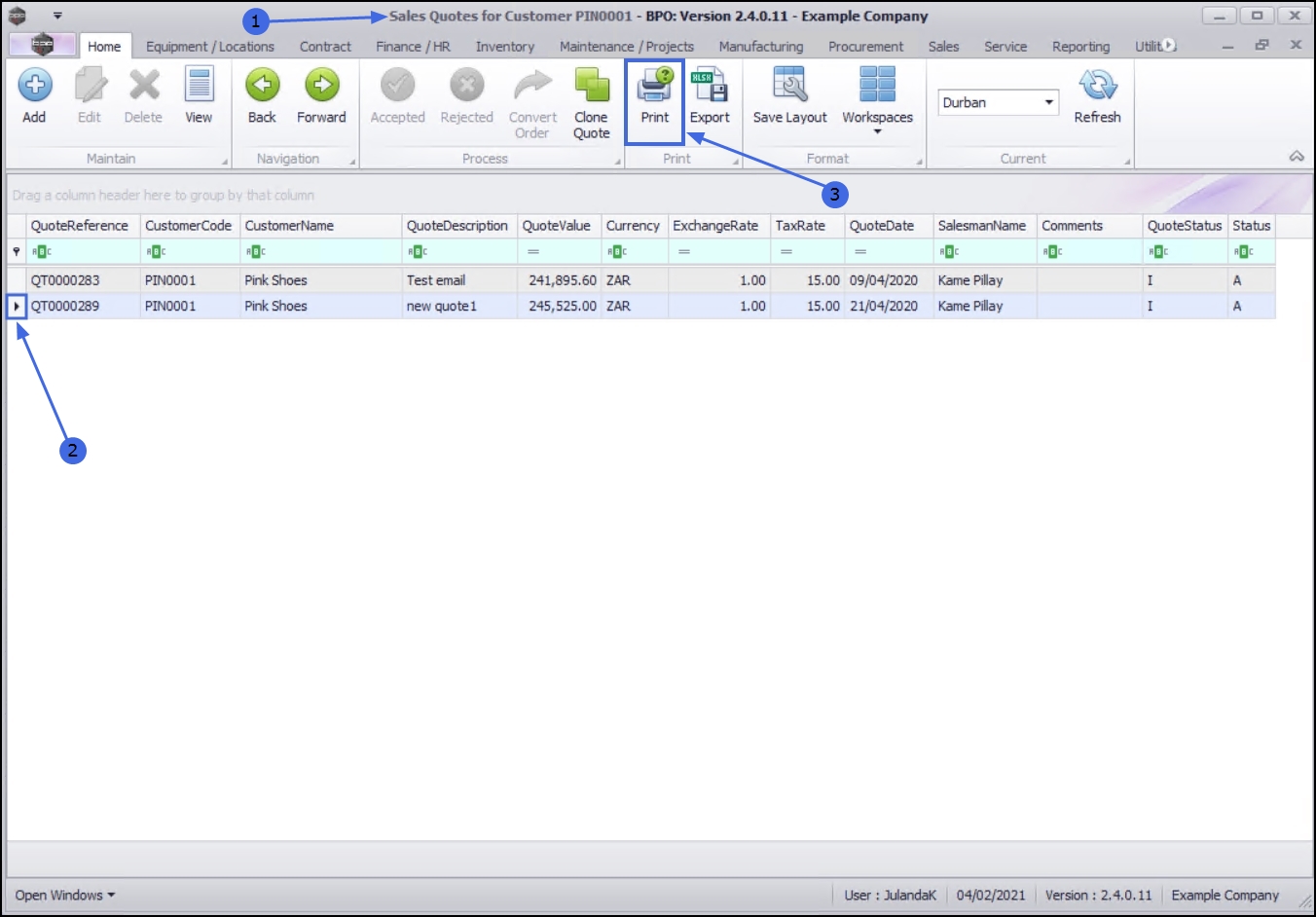Click the 241,895.60 quote value cell
This screenshot has width=1316, height=917.
click(559, 280)
